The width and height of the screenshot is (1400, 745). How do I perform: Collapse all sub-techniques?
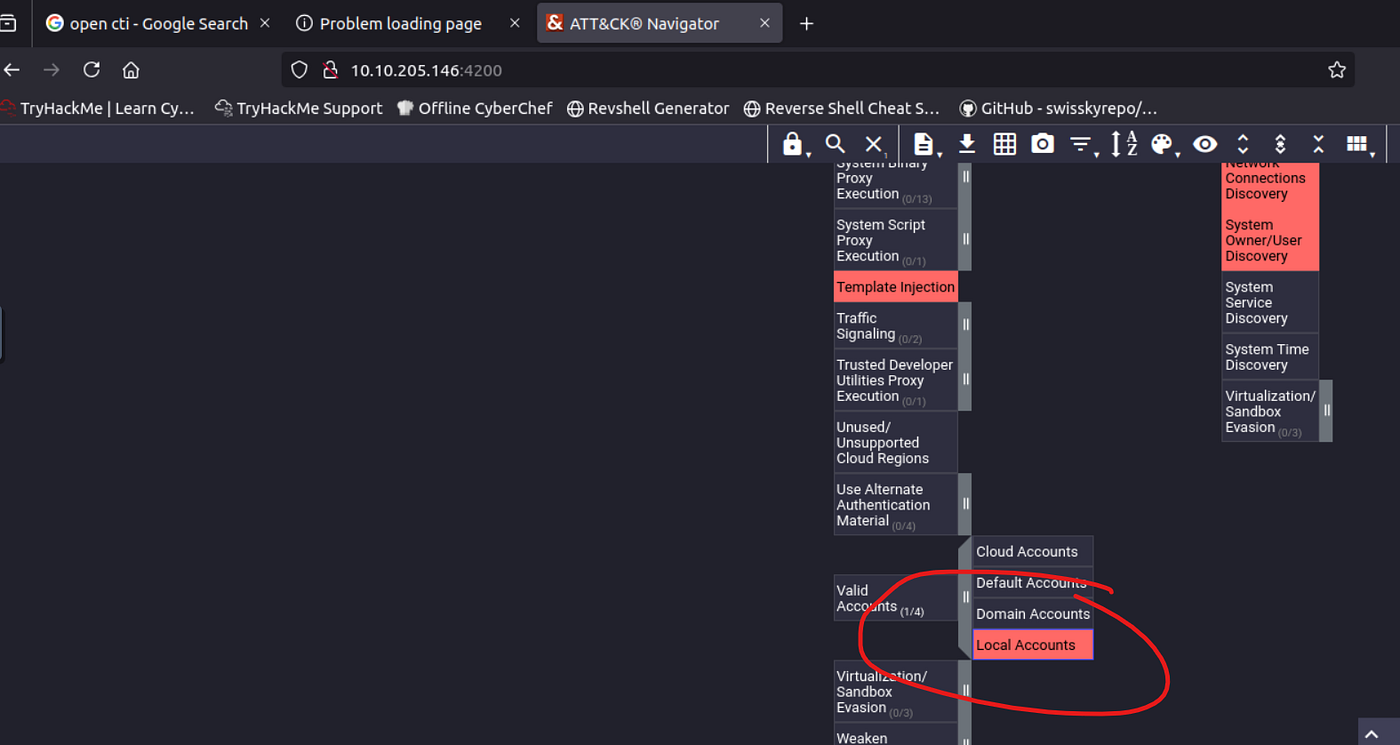tap(1318, 145)
